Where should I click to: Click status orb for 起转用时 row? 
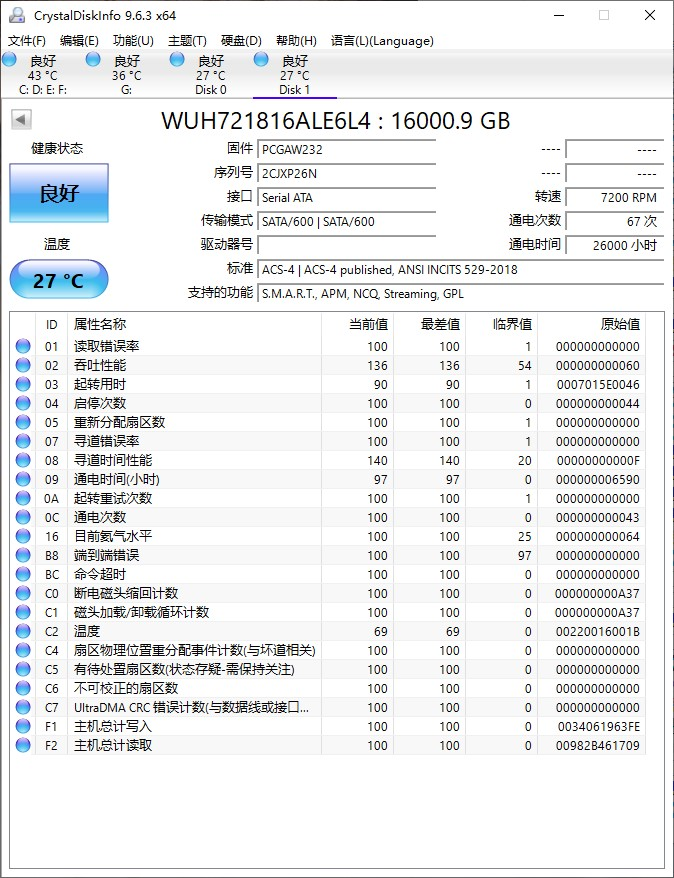pos(23,385)
